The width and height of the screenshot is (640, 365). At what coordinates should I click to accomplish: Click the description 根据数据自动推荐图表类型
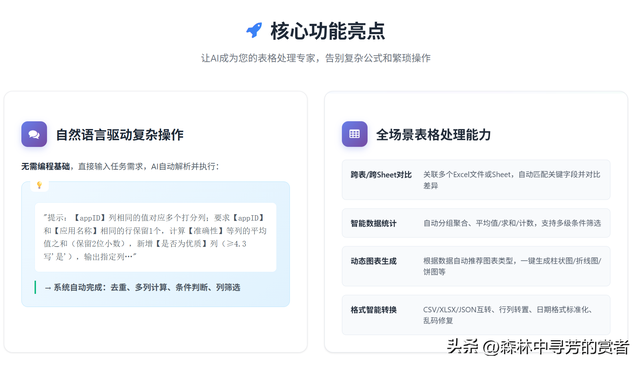[x=512, y=266]
